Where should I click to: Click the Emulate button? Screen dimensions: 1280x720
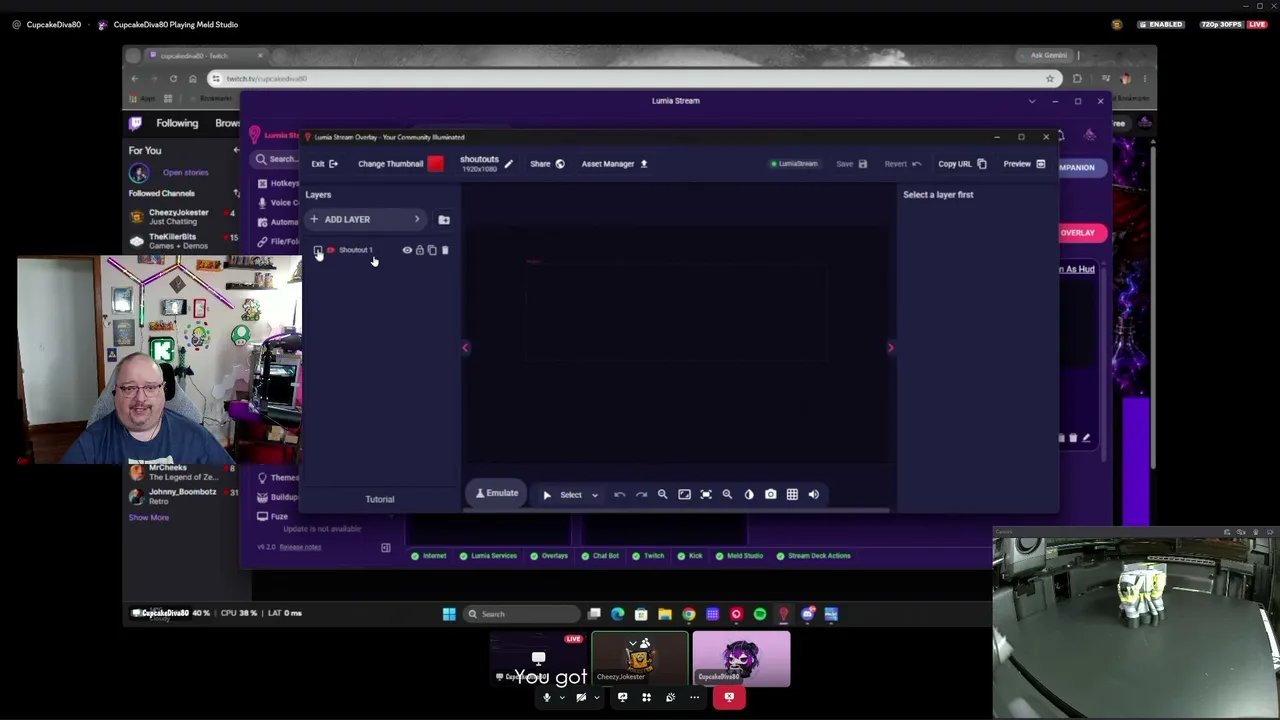(497, 493)
